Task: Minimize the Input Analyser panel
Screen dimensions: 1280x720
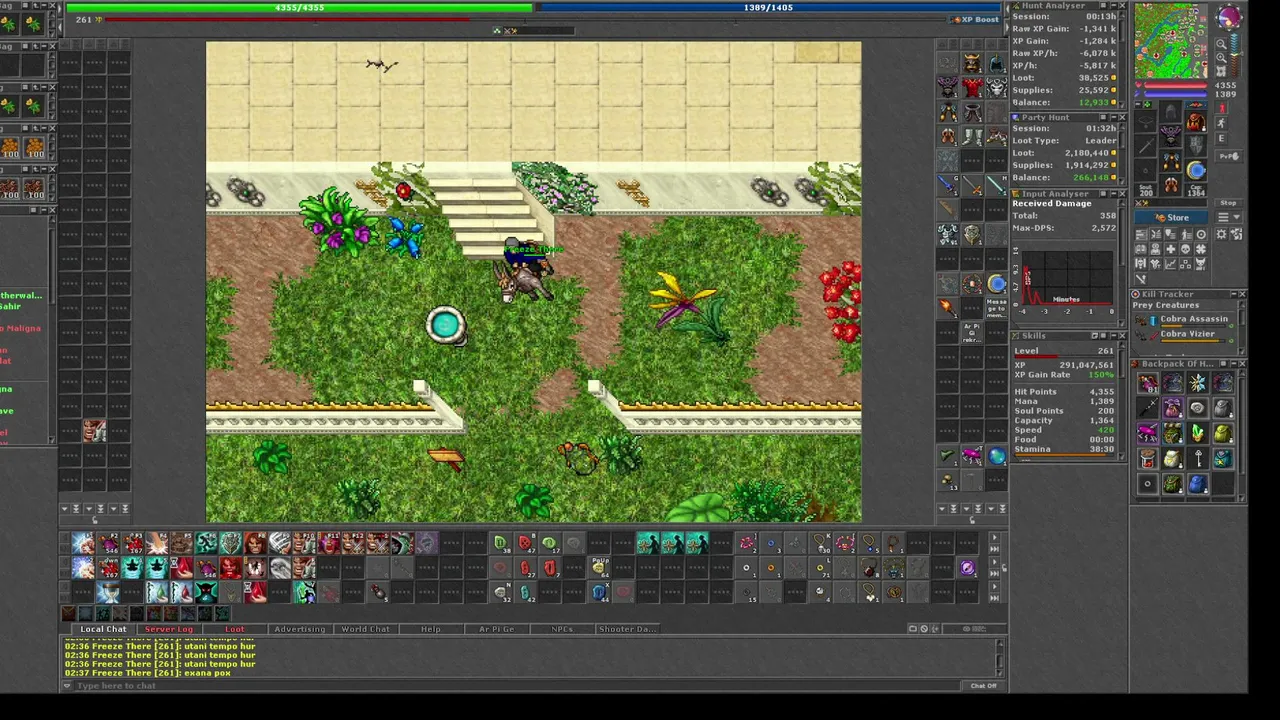Action: pos(1112,194)
